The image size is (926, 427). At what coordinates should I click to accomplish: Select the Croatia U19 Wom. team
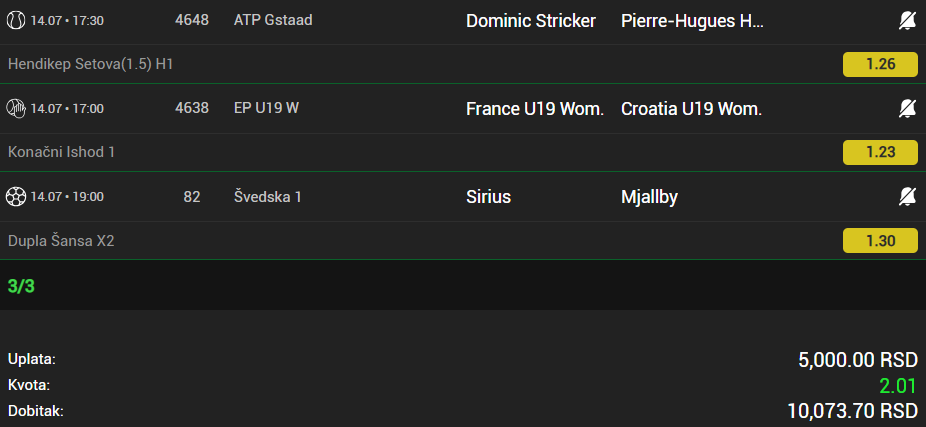pyautogui.click(x=692, y=109)
